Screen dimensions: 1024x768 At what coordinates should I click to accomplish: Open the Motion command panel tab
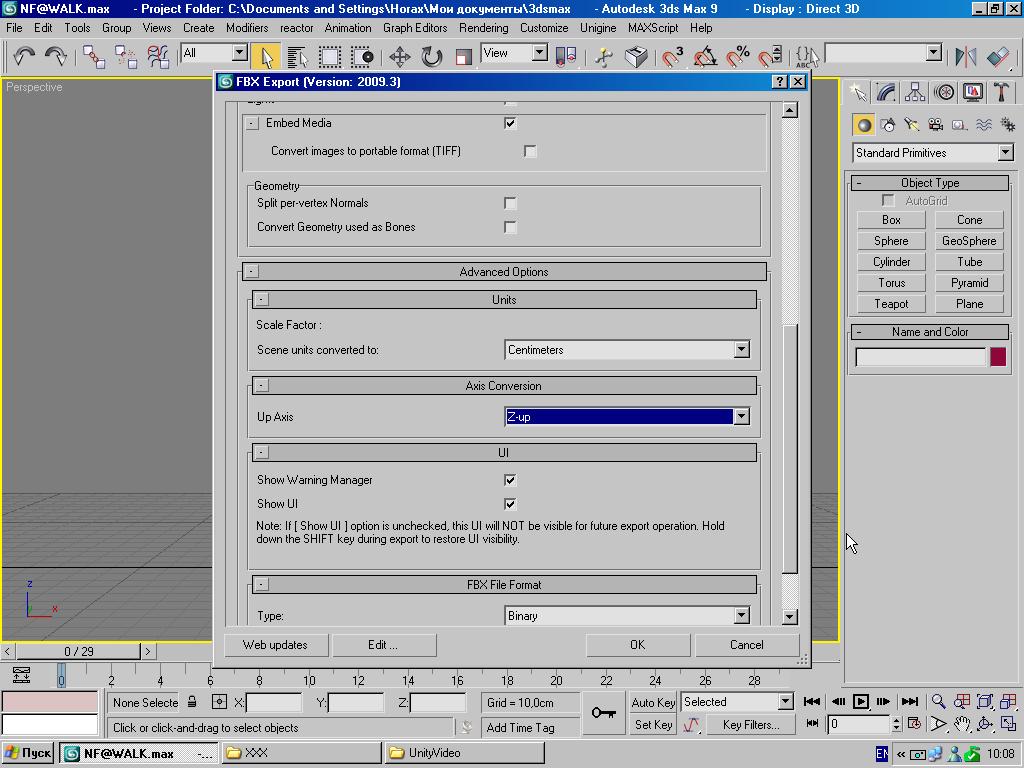944,92
